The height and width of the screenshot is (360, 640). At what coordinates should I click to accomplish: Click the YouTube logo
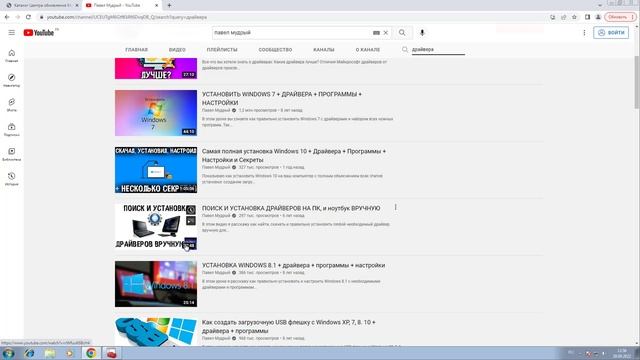[x=39, y=33]
